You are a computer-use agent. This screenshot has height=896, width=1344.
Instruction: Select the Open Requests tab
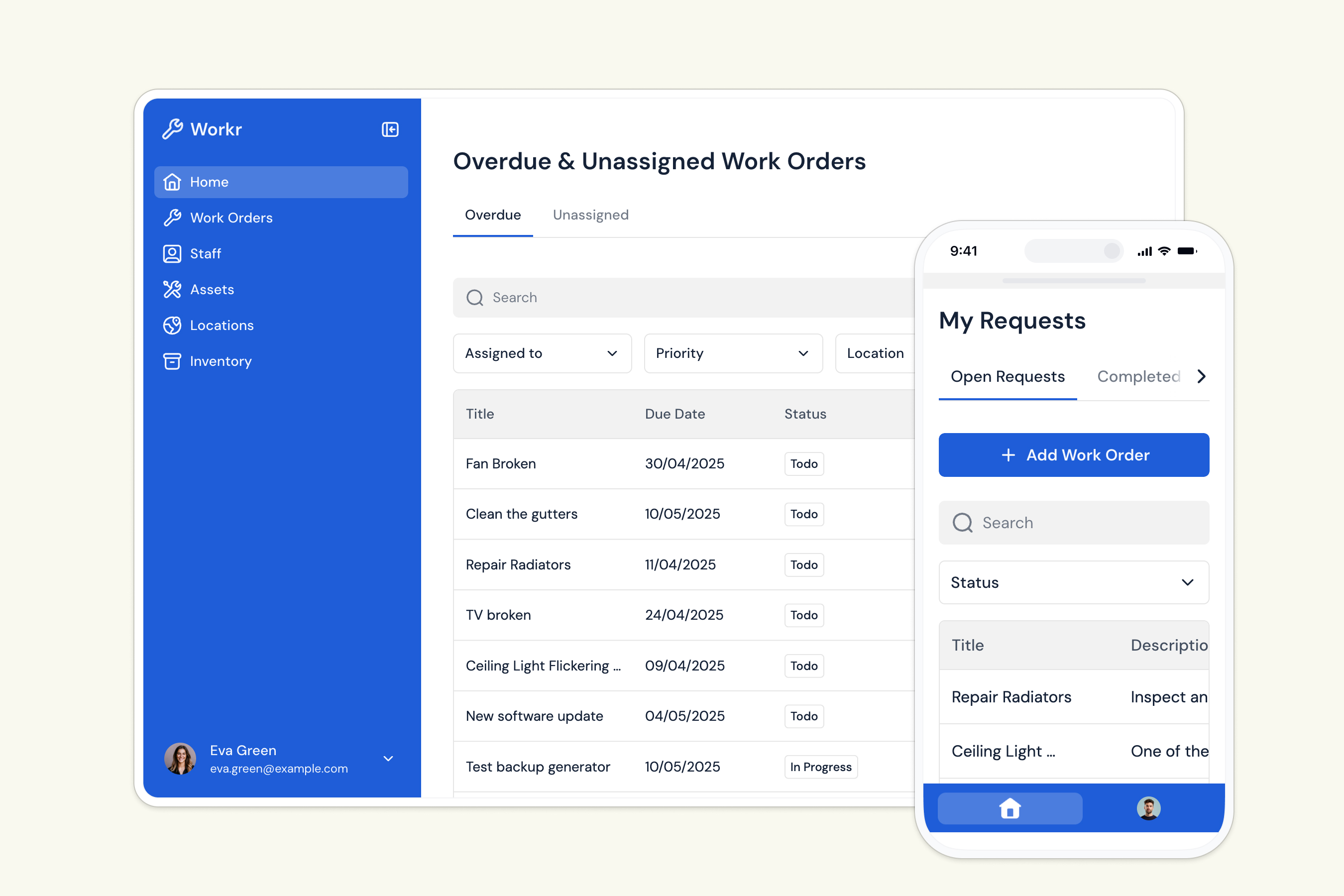pos(1008,377)
